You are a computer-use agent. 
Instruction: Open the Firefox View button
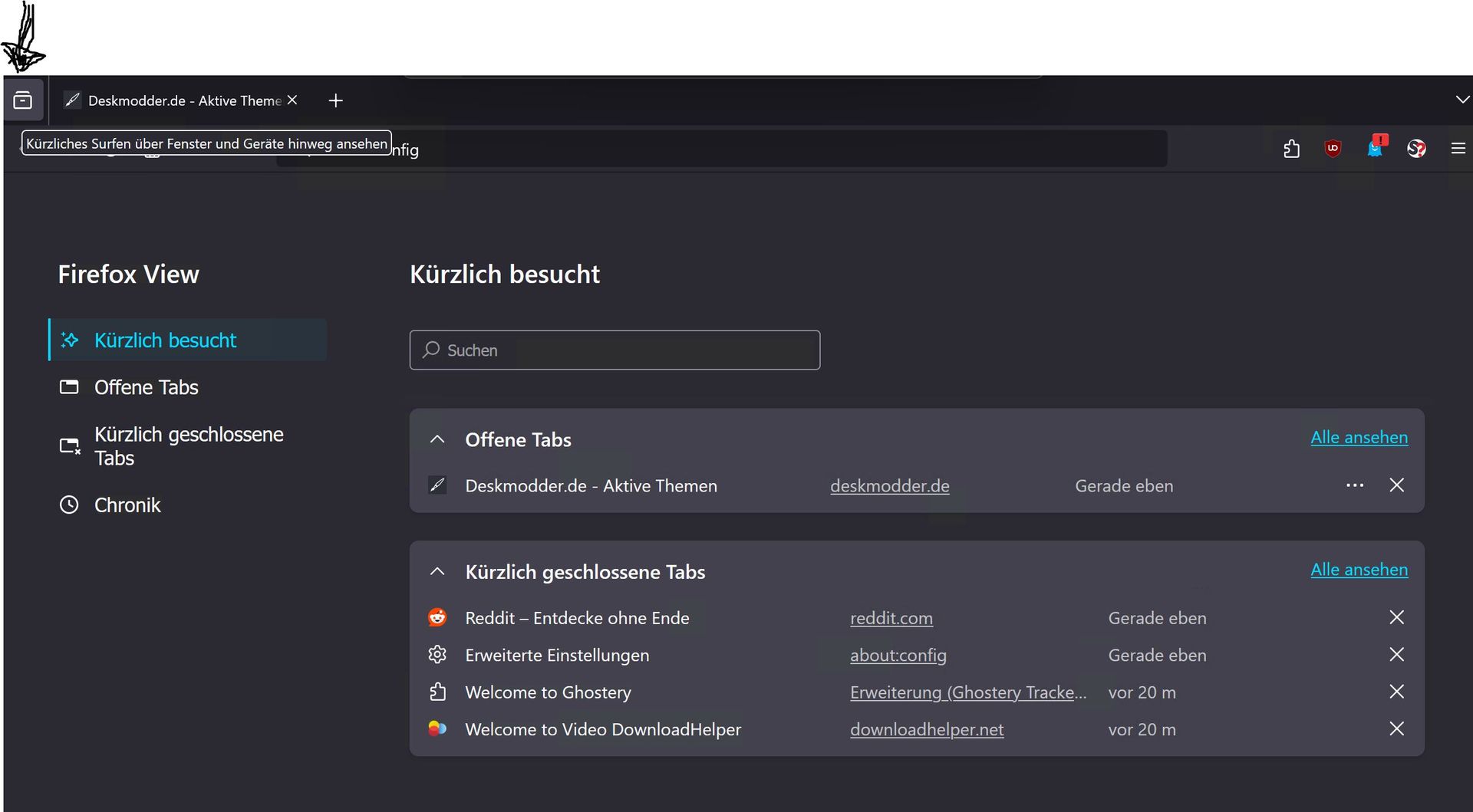pos(23,100)
